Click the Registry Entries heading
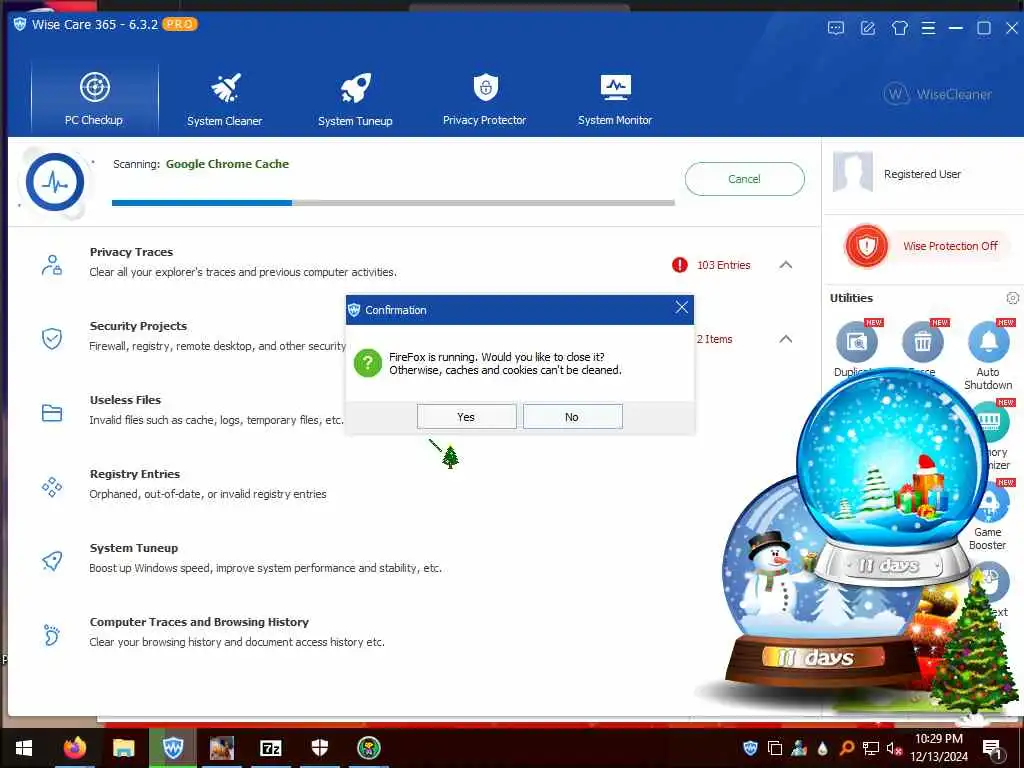The width and height of the screenshot is (1024, 768). pyautogui.click(x=135, y=474)
